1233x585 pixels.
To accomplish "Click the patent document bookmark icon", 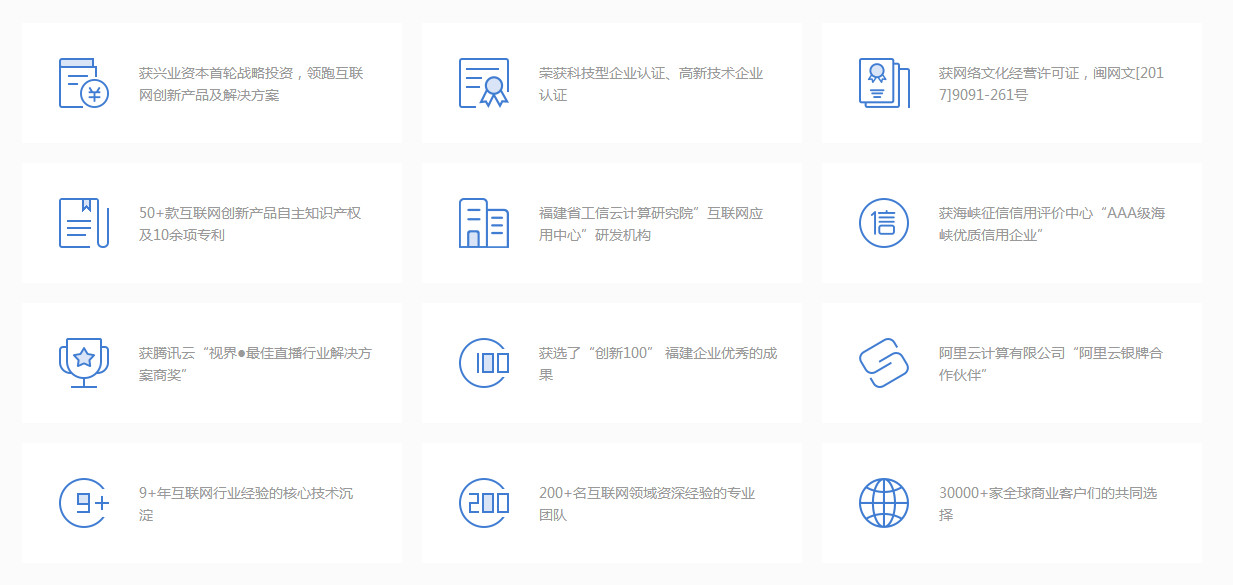I will click(x=84, y=223).
